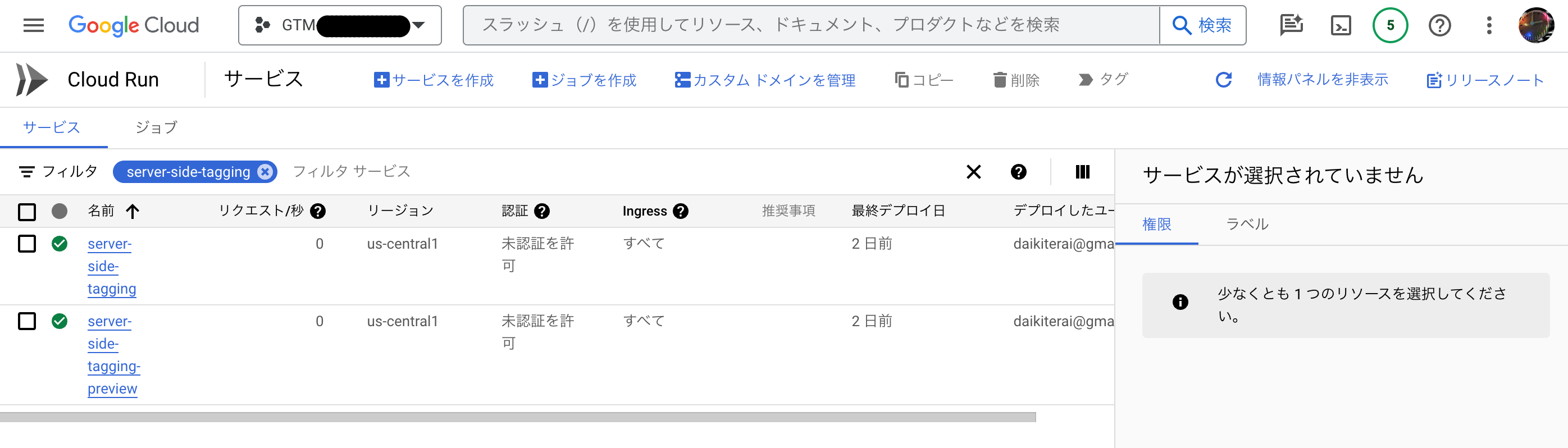
Task: Switch to 権限 tab in info panel
Action: (1156, 224)
